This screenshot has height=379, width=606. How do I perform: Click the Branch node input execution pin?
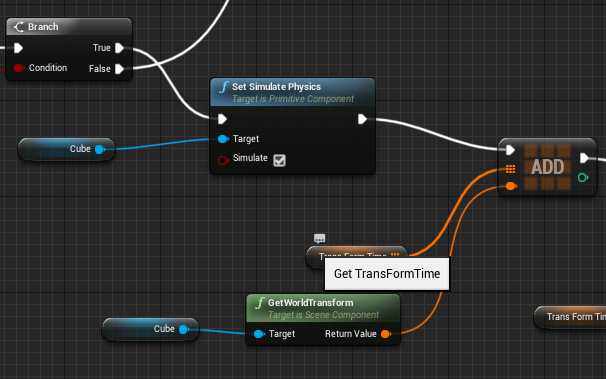coord(18,48)
